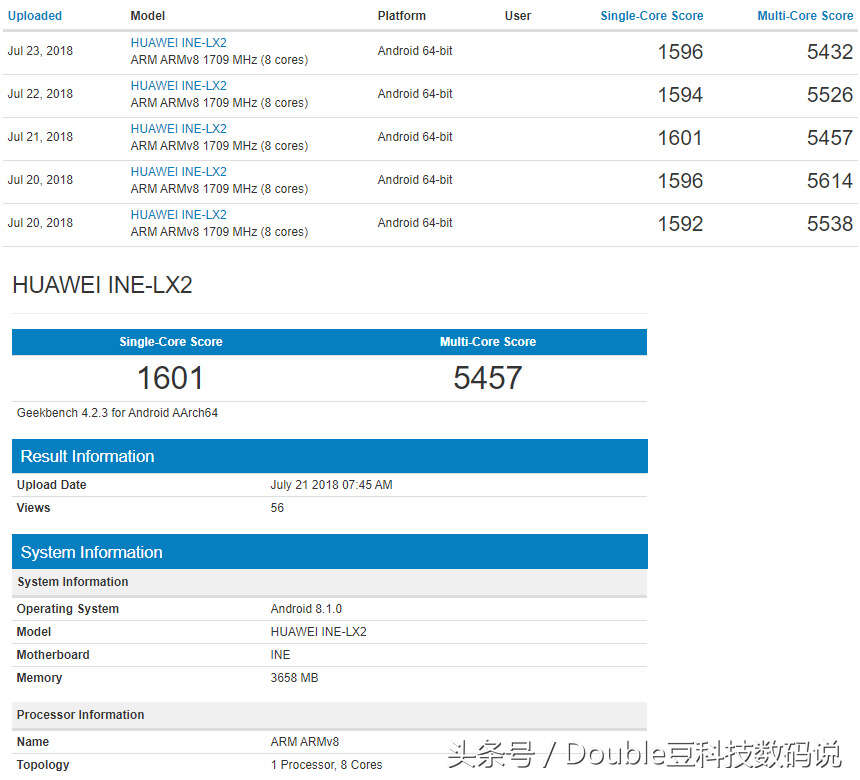Select the 1601 score in the results table

point(680,138)
